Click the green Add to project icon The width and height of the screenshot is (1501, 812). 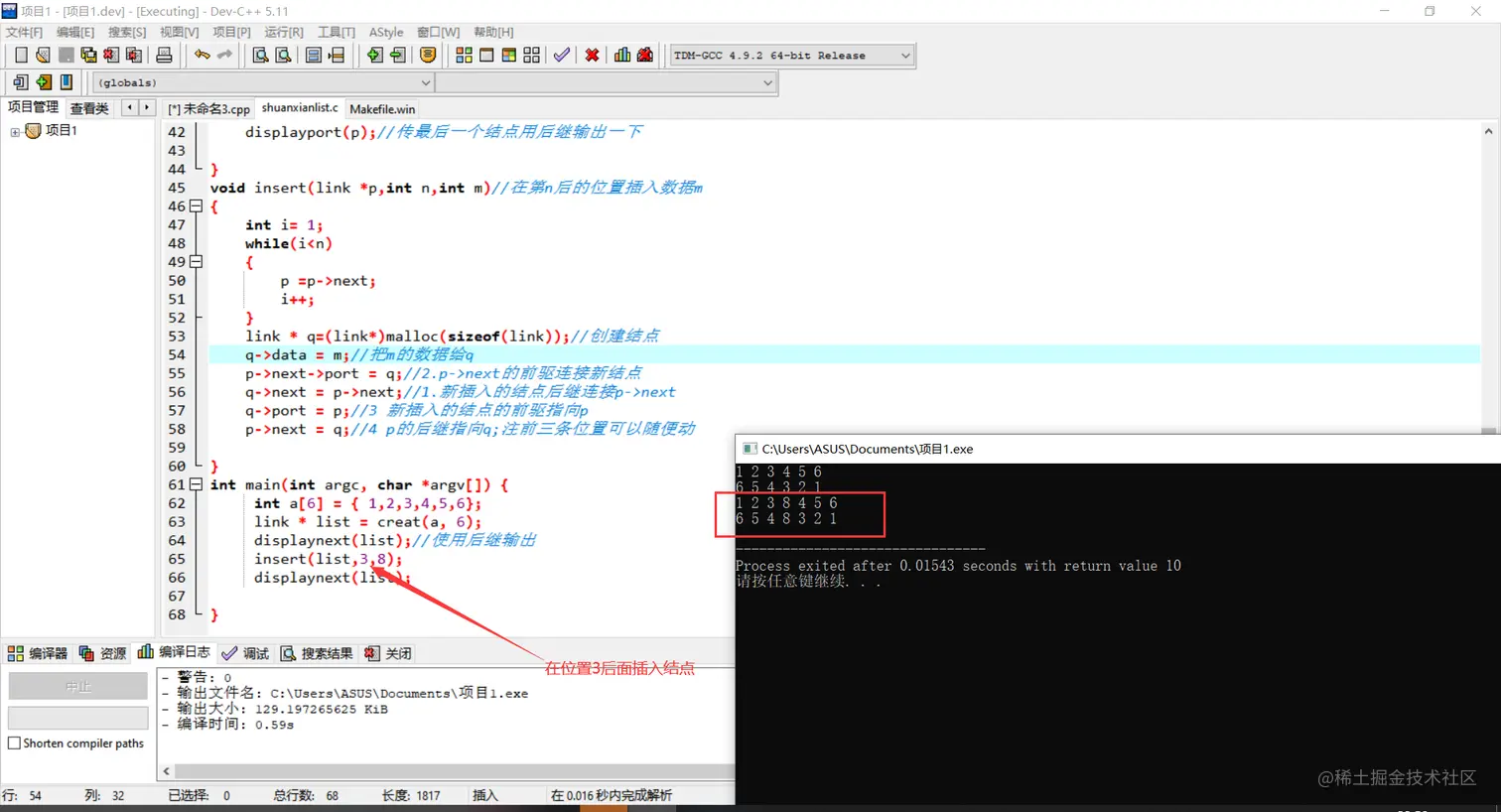pyautogui.click(x=374, y=56)
